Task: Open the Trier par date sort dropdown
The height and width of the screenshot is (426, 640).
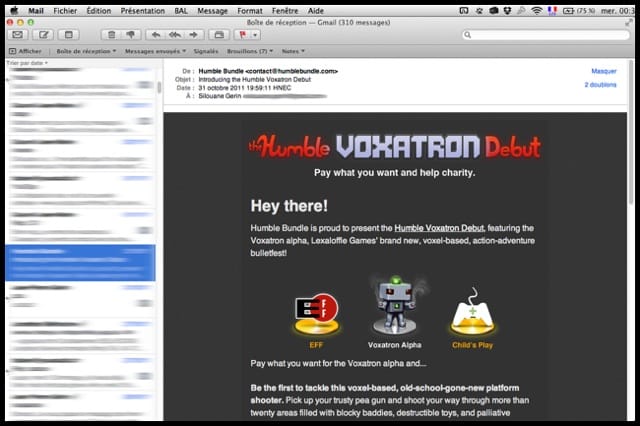Action: [27, 63]
